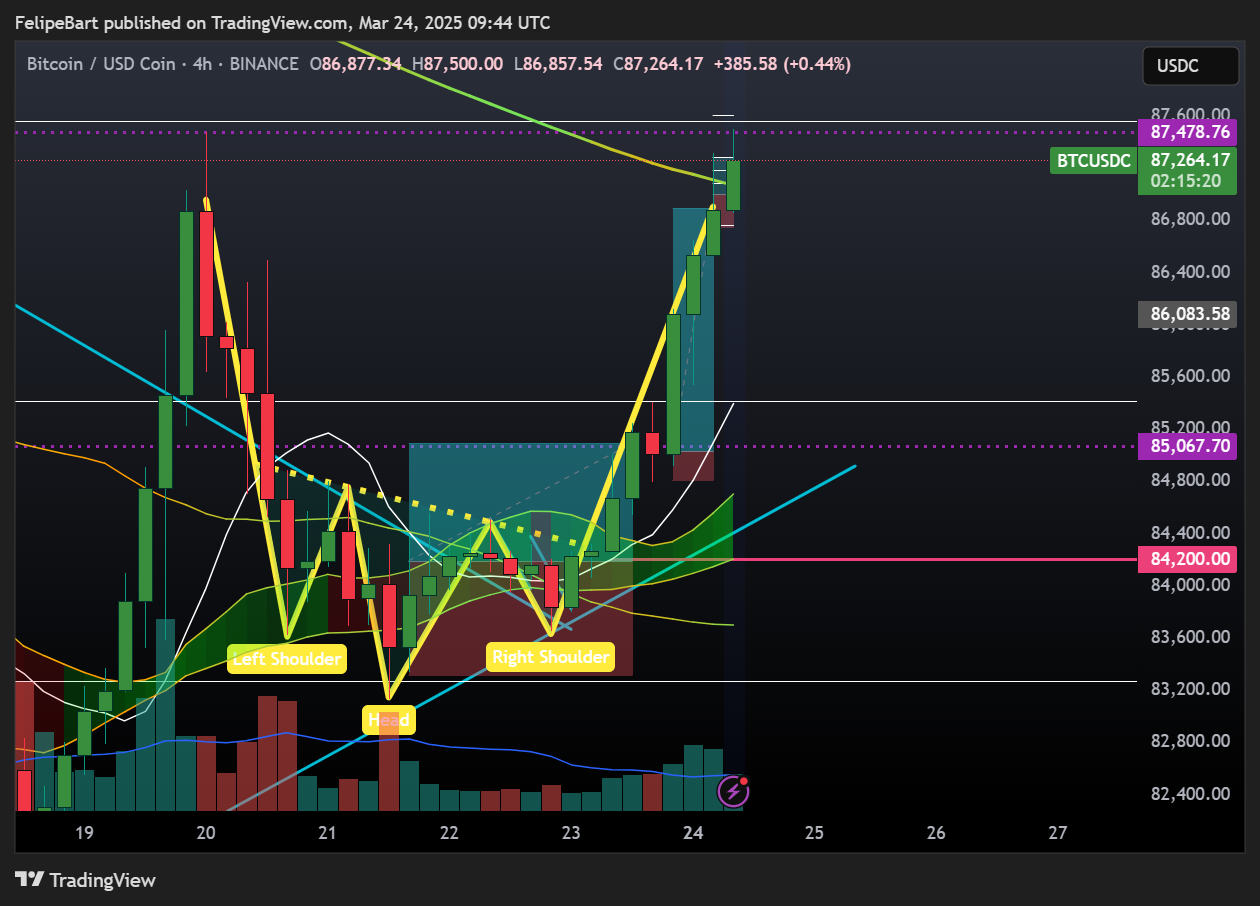Image resolution: width=1260 pixels, height=906 pixels.
Task: Click the low value L86,857.54
Action: click(x=558, y=64)
